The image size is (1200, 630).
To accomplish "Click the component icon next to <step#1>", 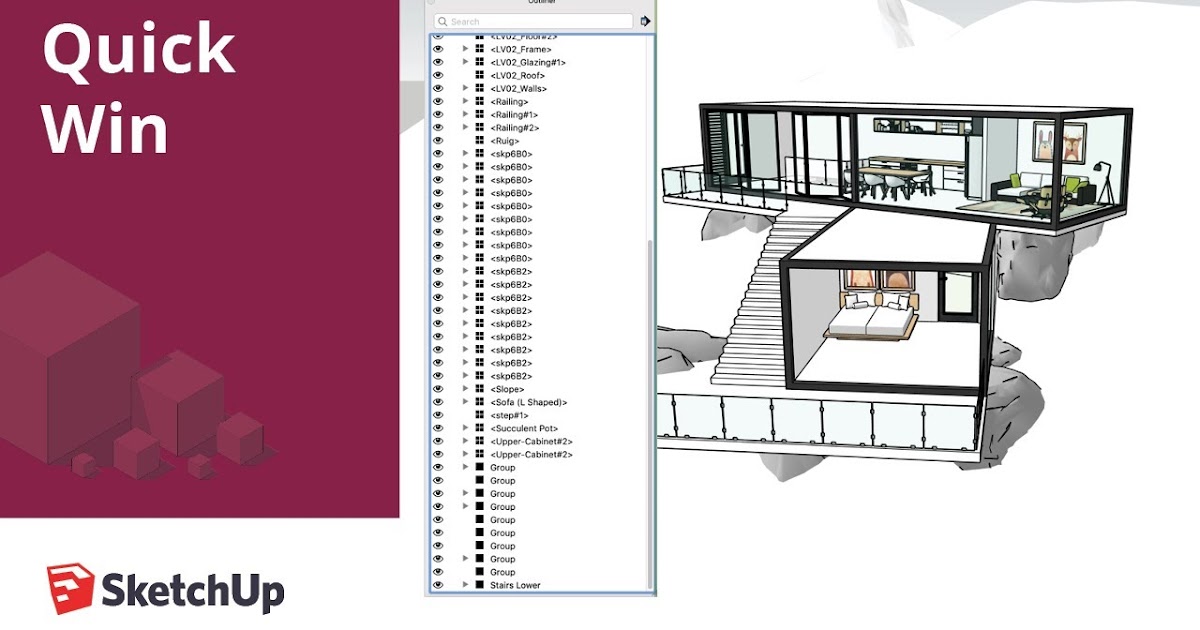I will [481, 414].
